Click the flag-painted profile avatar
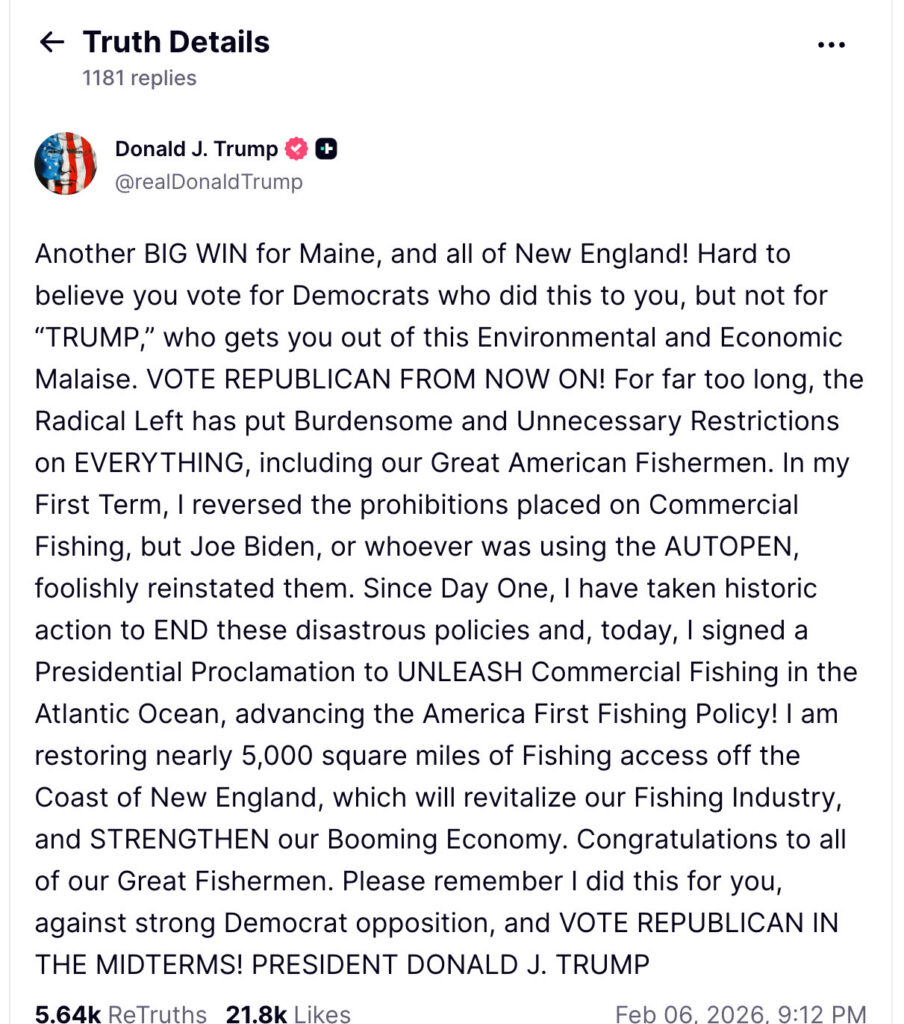The width and height of the screenshot is (904, 1024). (66, 163)
